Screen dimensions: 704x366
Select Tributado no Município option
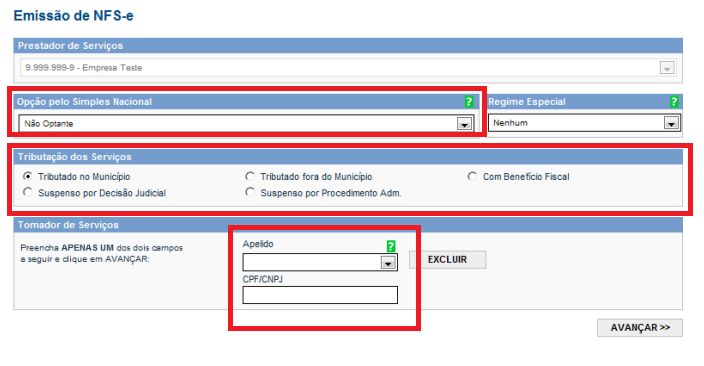pos(28,176)
